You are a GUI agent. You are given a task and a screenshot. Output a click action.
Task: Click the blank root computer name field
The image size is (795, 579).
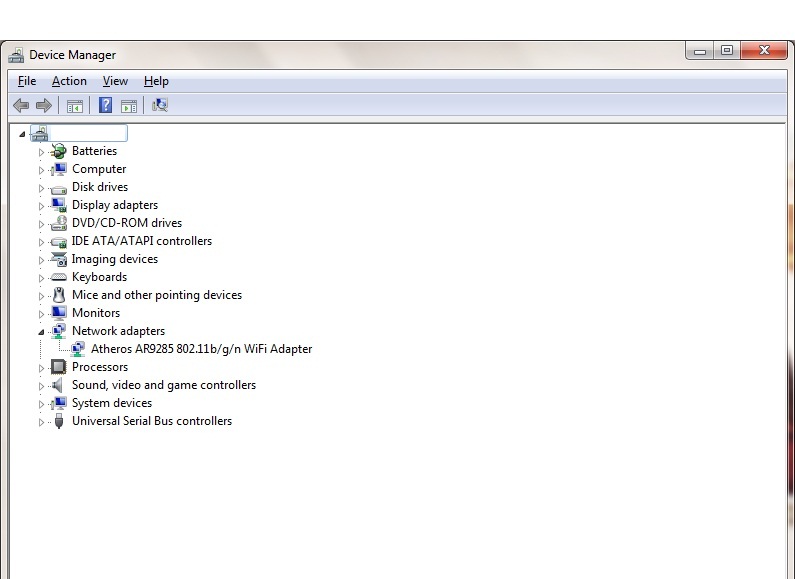[88, 133]
